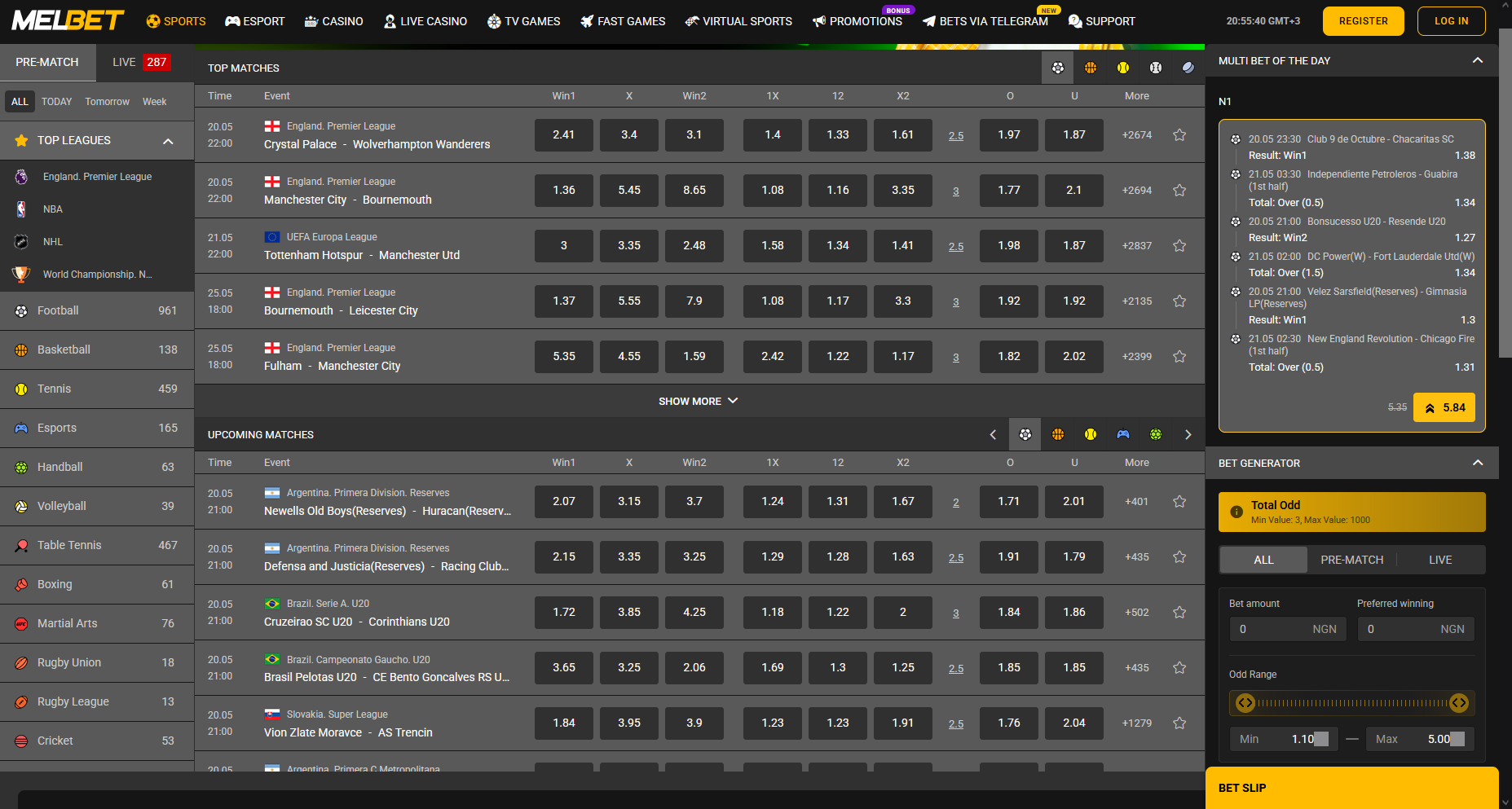Select tennis icon in Upcoming Matches filter
Screen dimensions: 1512x809
[x=1091, y=434]
